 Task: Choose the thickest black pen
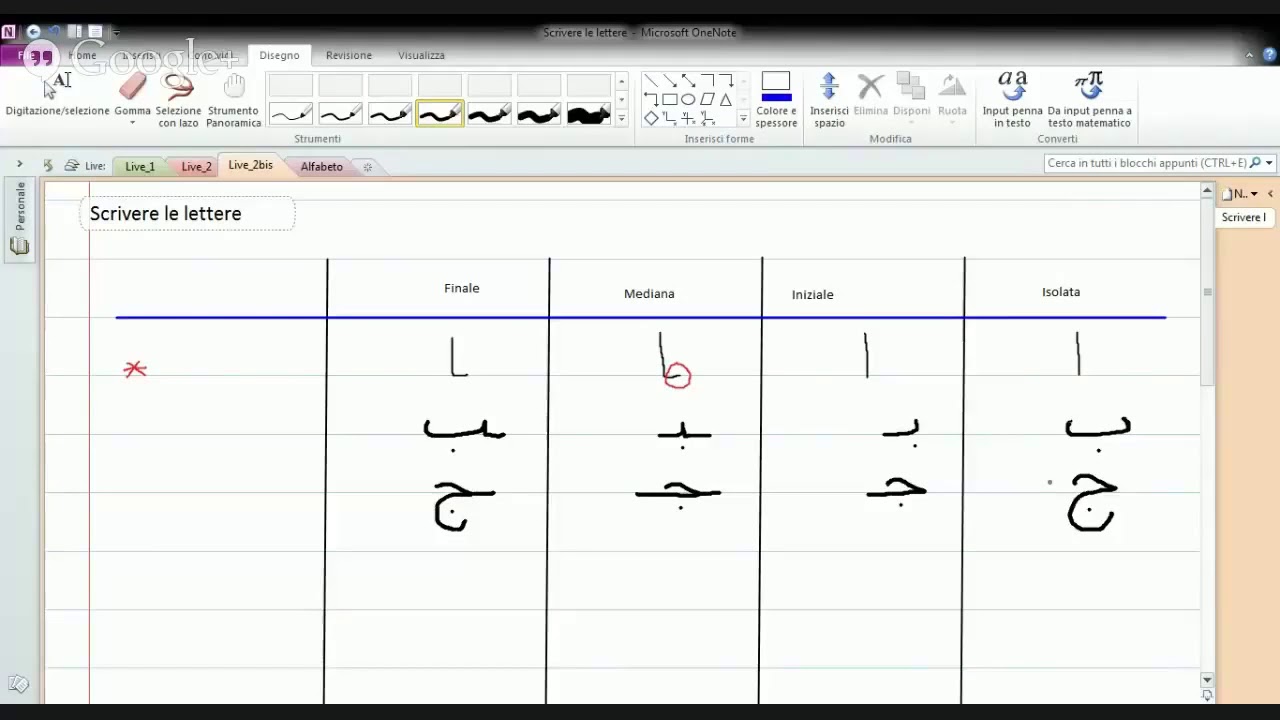[x=589, y=114]
